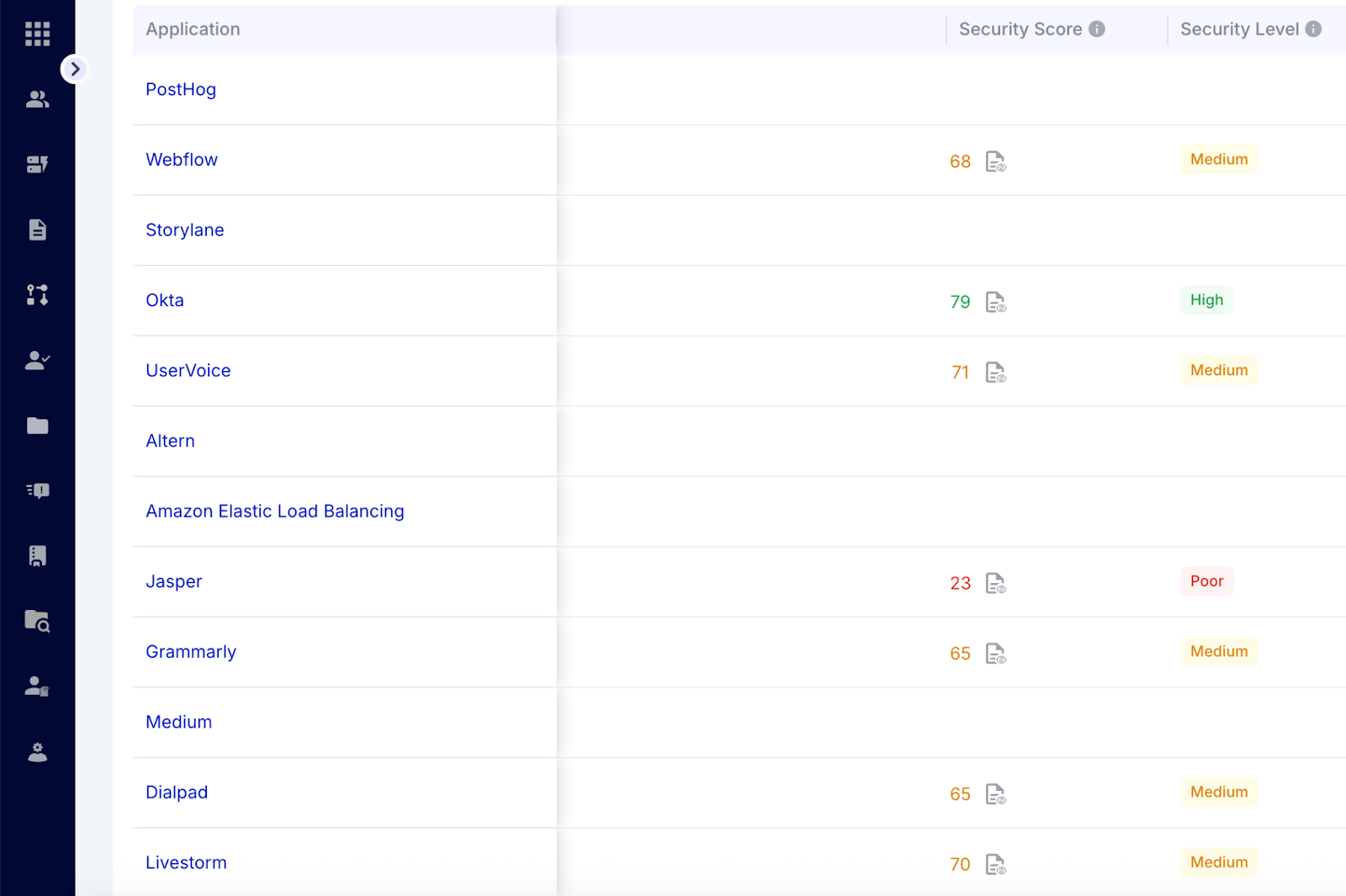This screenshot has width=1346, height=896.
Task: Open the folder icon in sidebar
Action: [x=37, y=426]
